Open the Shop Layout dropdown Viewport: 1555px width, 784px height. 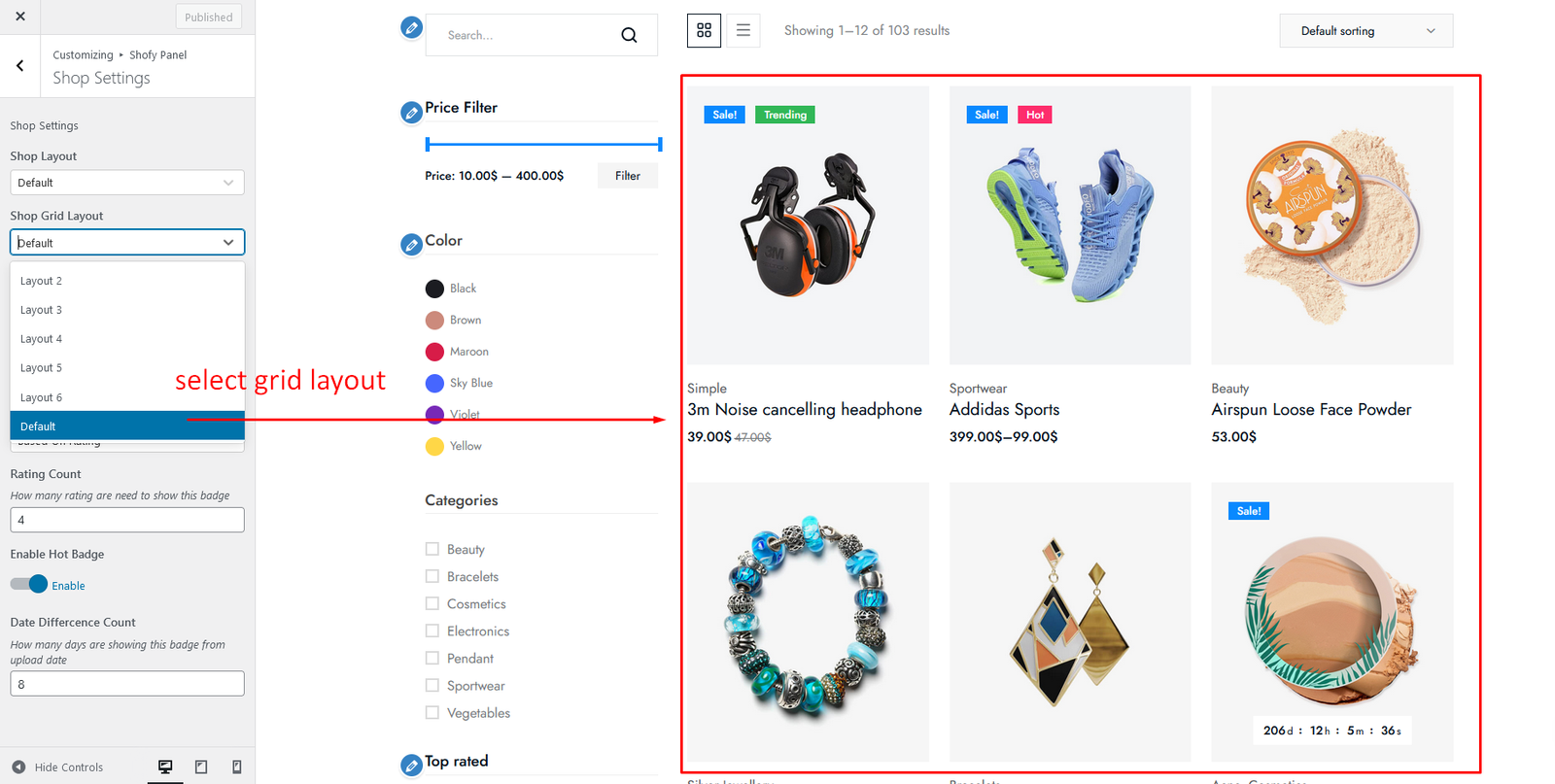click(x=127, y=183)
